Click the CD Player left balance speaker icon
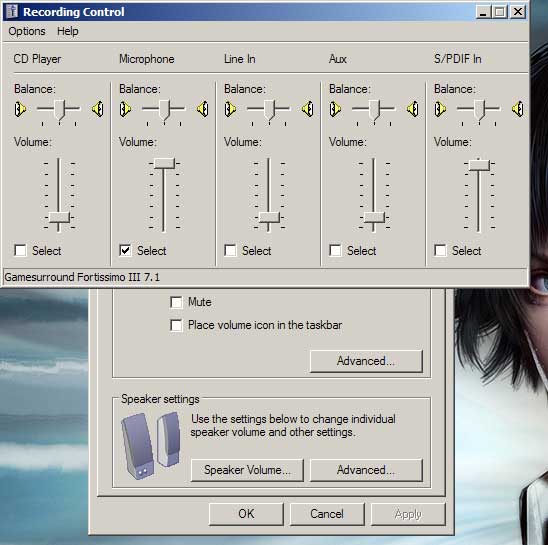This screenshot has width=548, height=545. click(x=20, y=109)
